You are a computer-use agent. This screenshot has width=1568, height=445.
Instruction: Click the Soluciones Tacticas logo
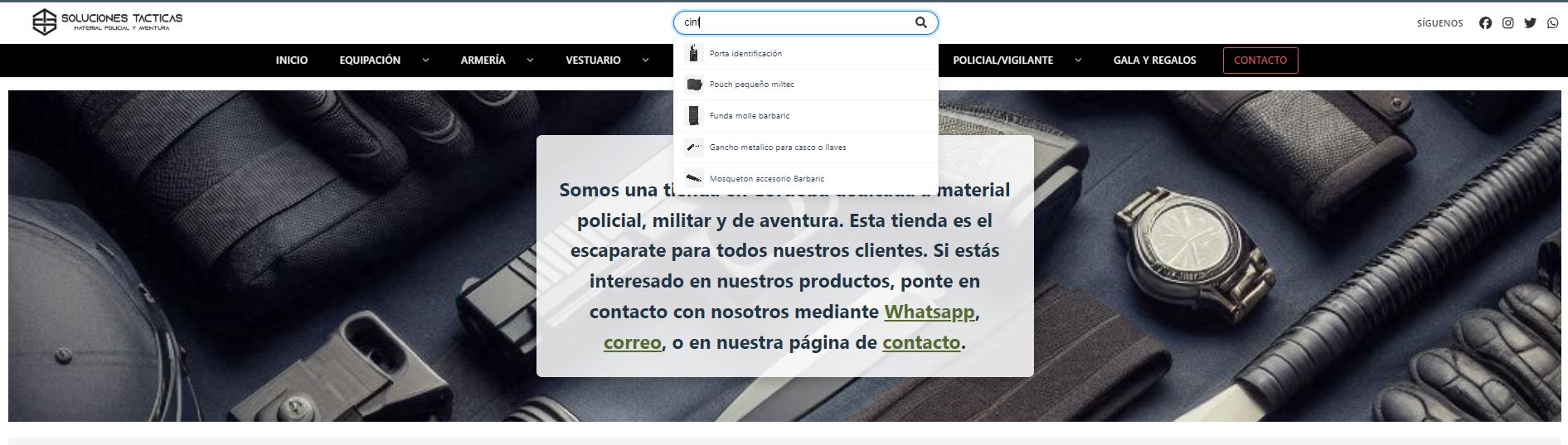tap(107, 22)
